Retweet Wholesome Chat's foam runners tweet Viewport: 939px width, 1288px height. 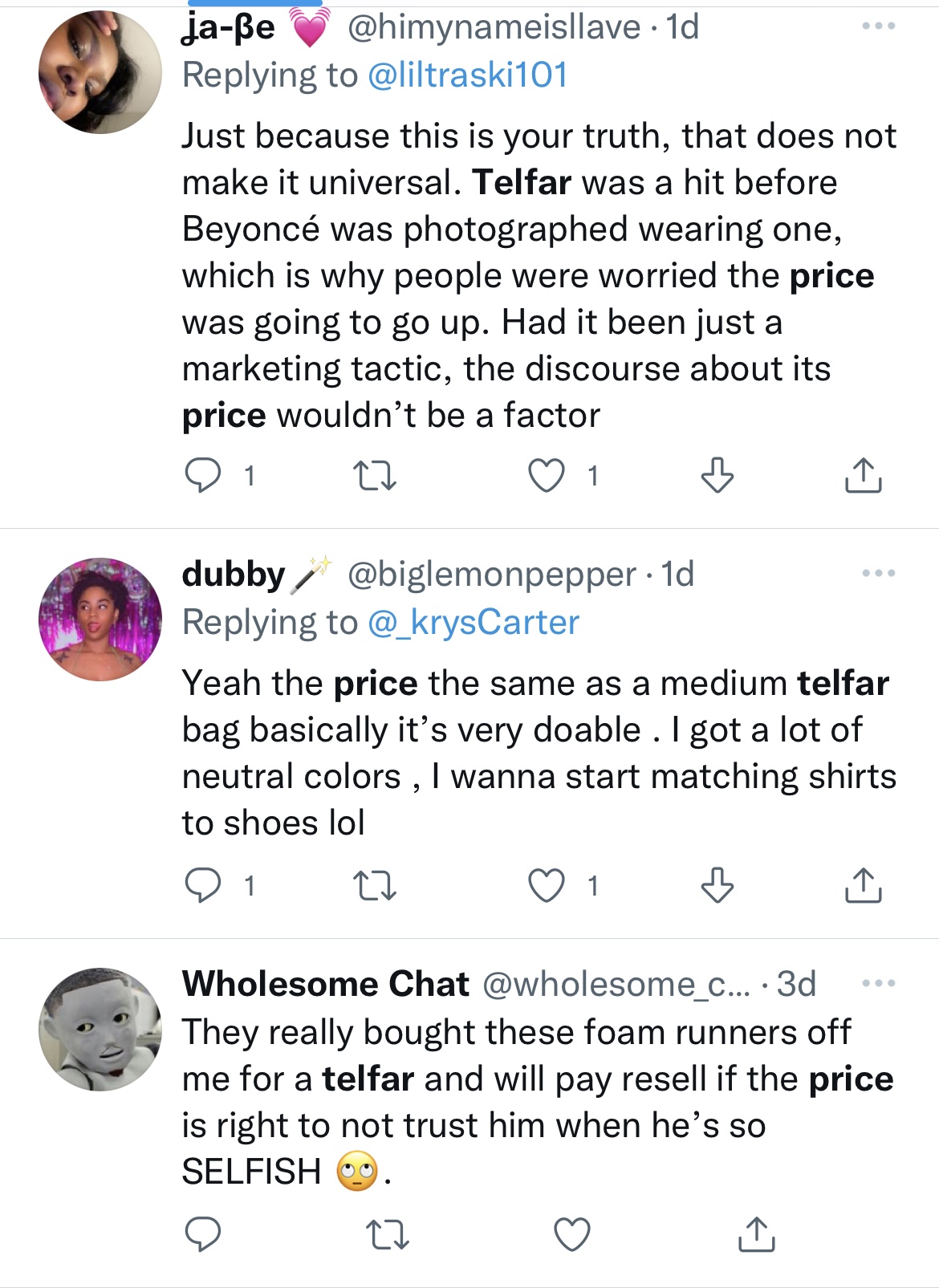click(387, 1235)
